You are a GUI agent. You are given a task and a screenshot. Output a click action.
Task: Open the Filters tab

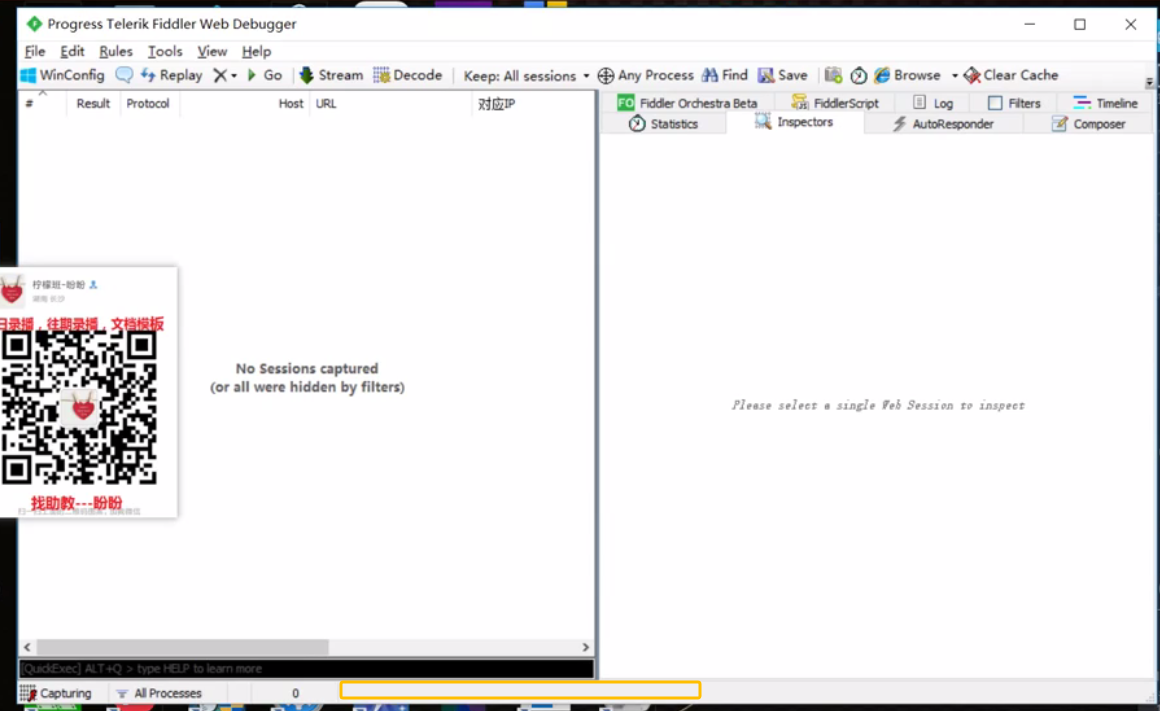[1014, 103]
